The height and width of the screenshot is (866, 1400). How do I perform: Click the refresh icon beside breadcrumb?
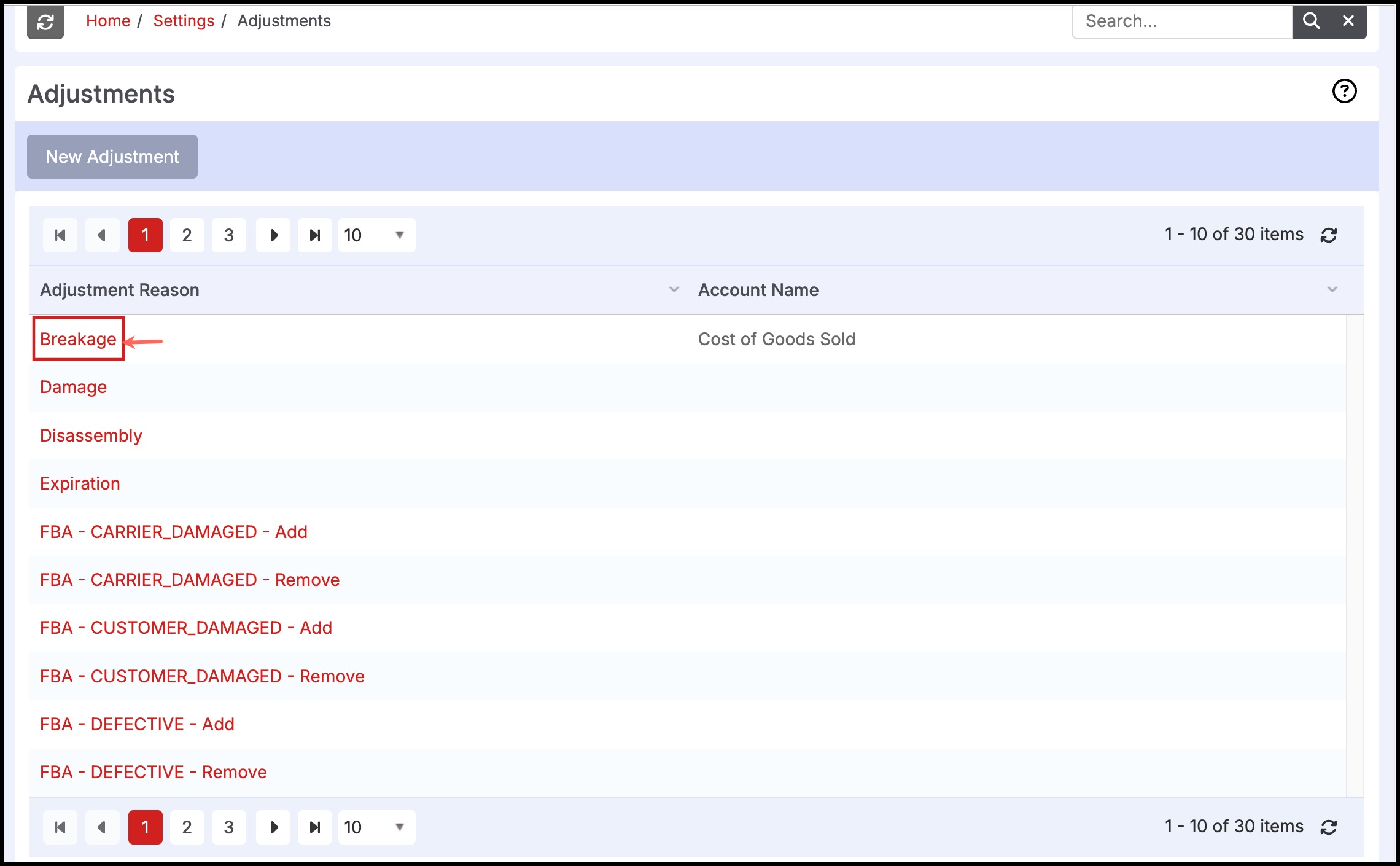45,22
